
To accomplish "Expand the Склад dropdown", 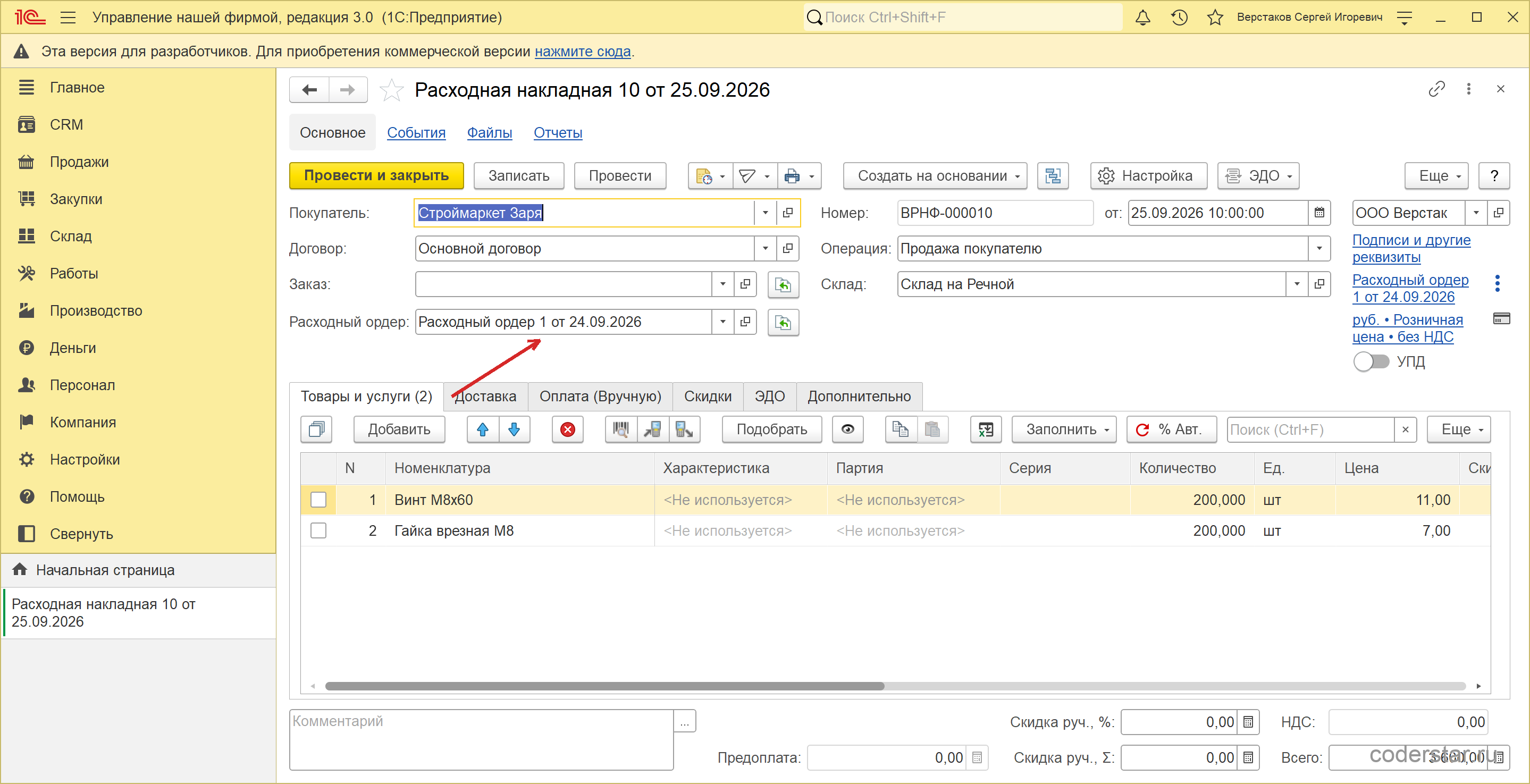I will tap(1297, 284).
